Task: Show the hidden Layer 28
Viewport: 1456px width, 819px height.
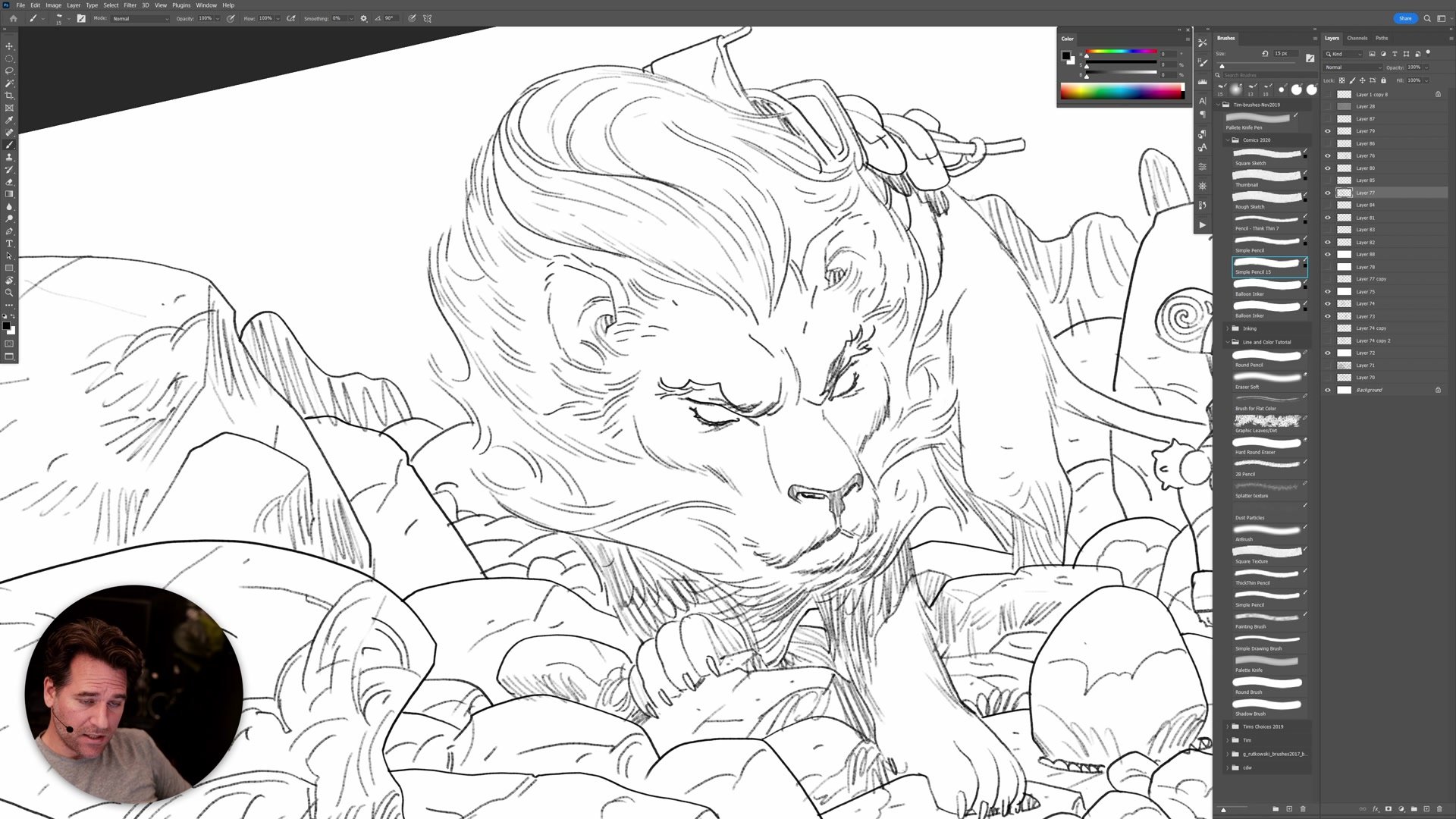Action: click(x=1327, y=106)
